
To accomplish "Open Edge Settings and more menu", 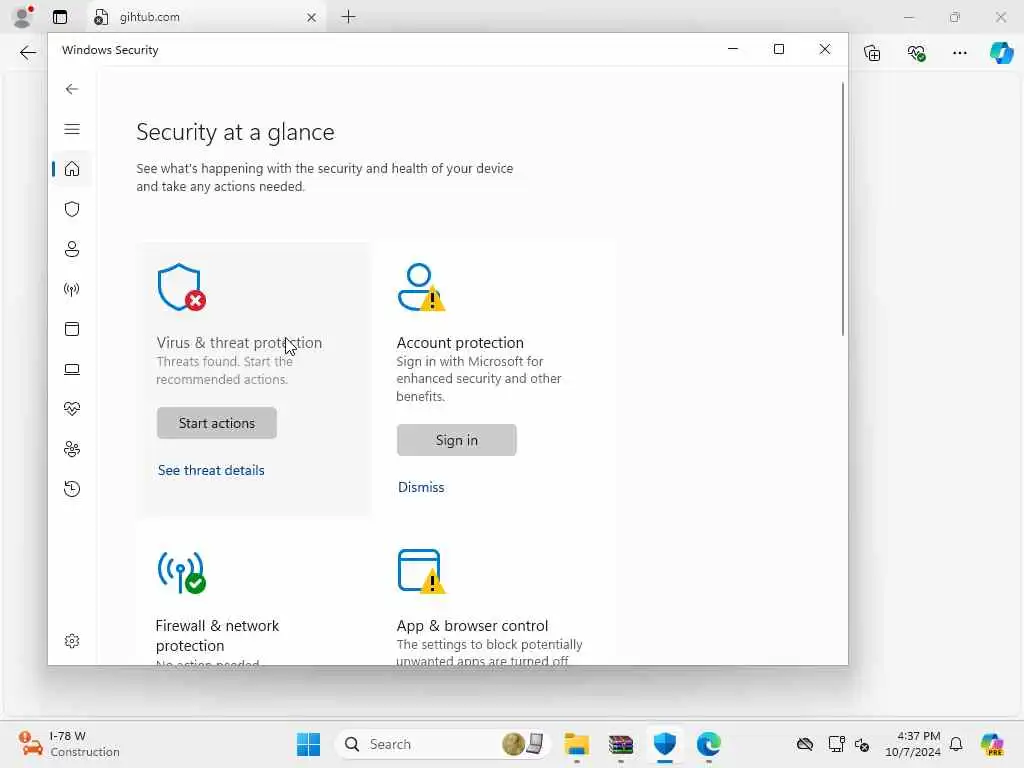I will (959, 53).
